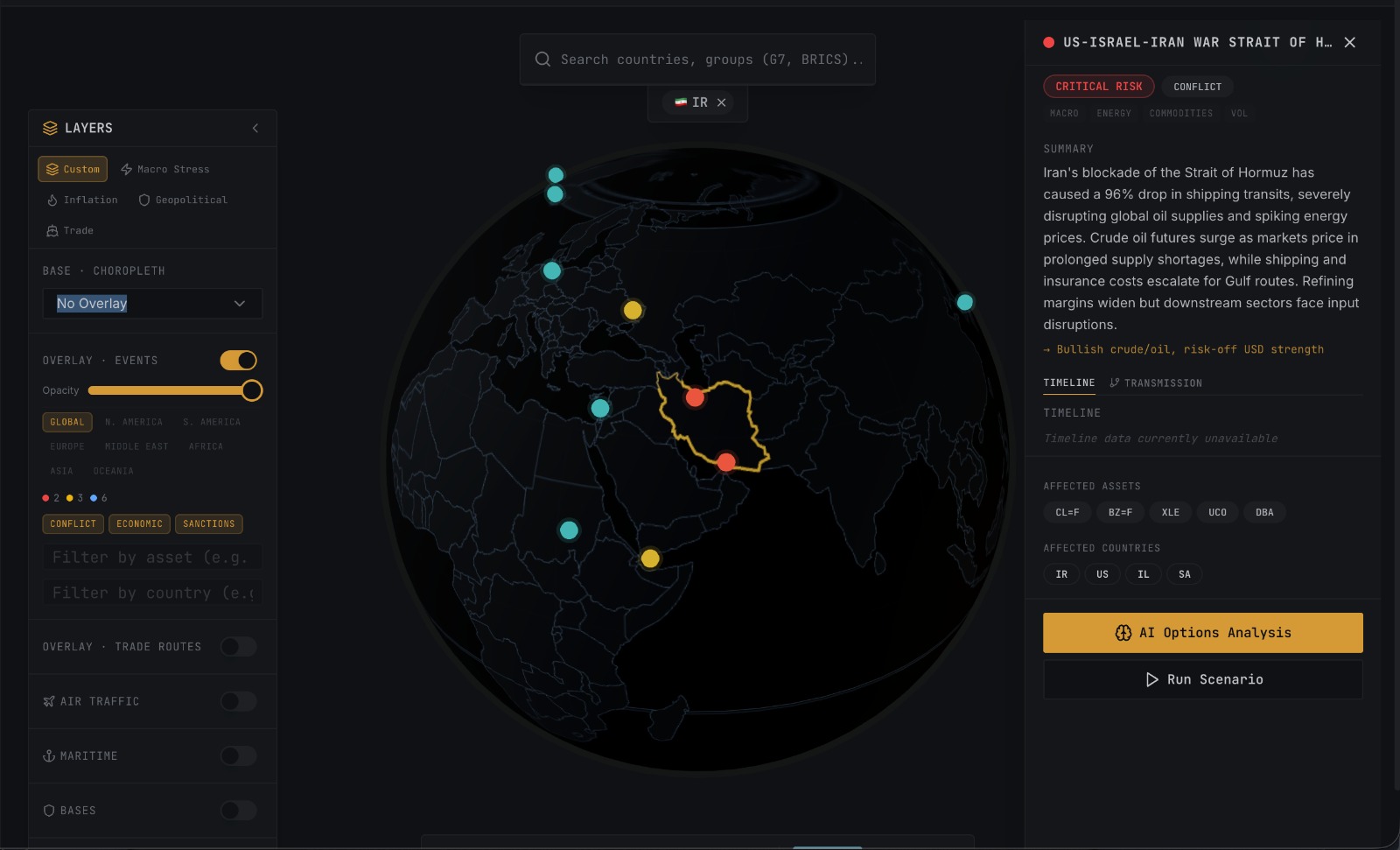Disable the Events overlay toggle
This screenshot has height=850, width=1400.
(238, 361)
